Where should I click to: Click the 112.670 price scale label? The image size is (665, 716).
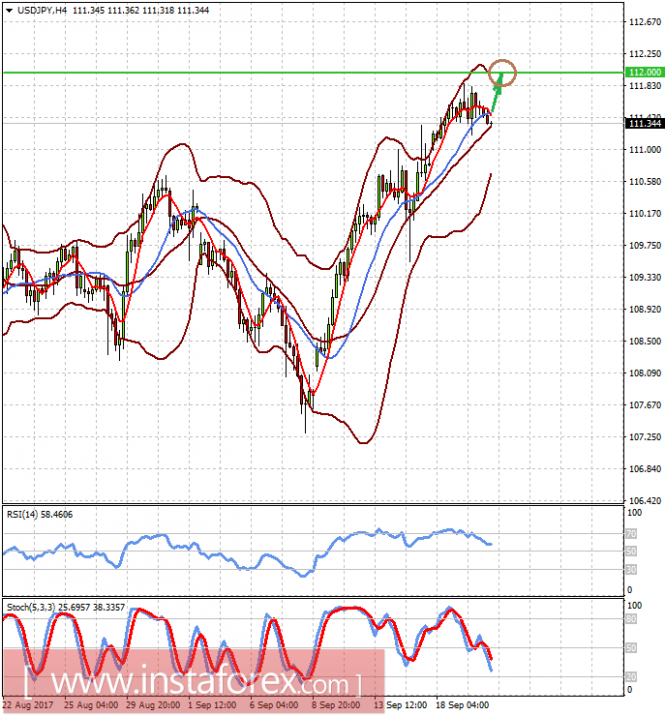pos(644,22)
